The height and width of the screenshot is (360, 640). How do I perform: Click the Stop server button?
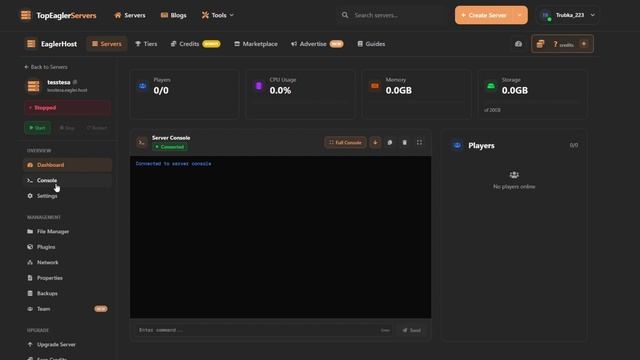coord(67,128)
